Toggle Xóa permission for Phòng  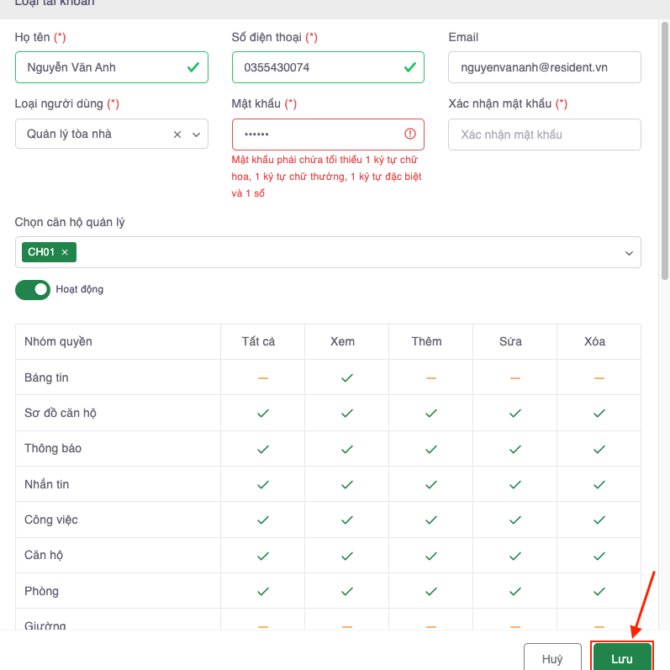[598, 591]
